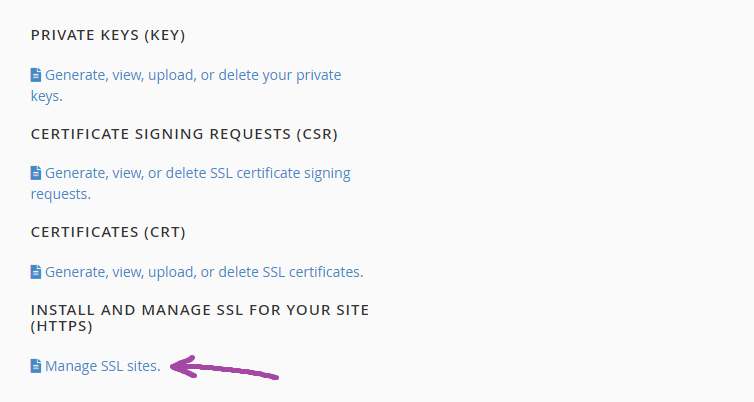
Task: Click the document icon beside the private keys link
Action: pos(36,75)
